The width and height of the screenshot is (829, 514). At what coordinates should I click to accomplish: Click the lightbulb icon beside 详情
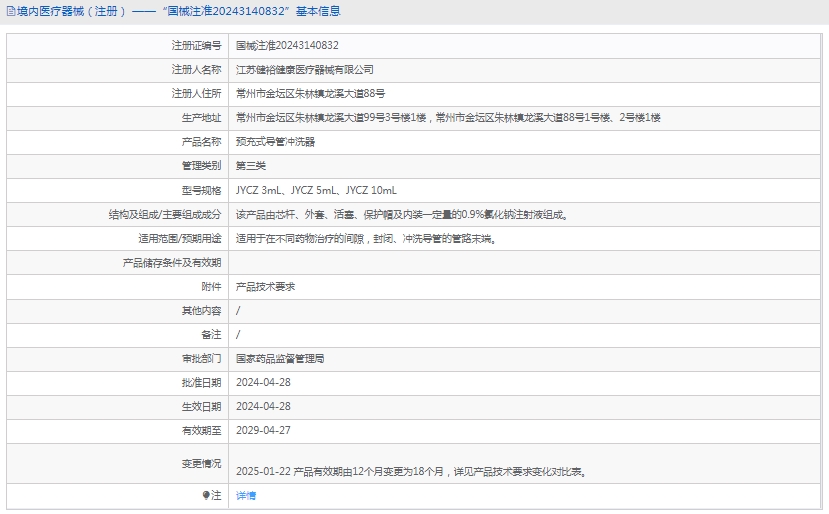(x=207, y=495)
